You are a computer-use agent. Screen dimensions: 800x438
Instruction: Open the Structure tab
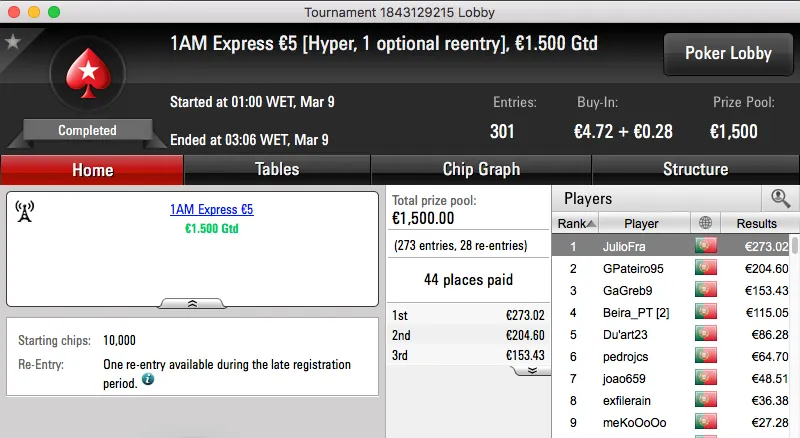(x=695, y=169)
